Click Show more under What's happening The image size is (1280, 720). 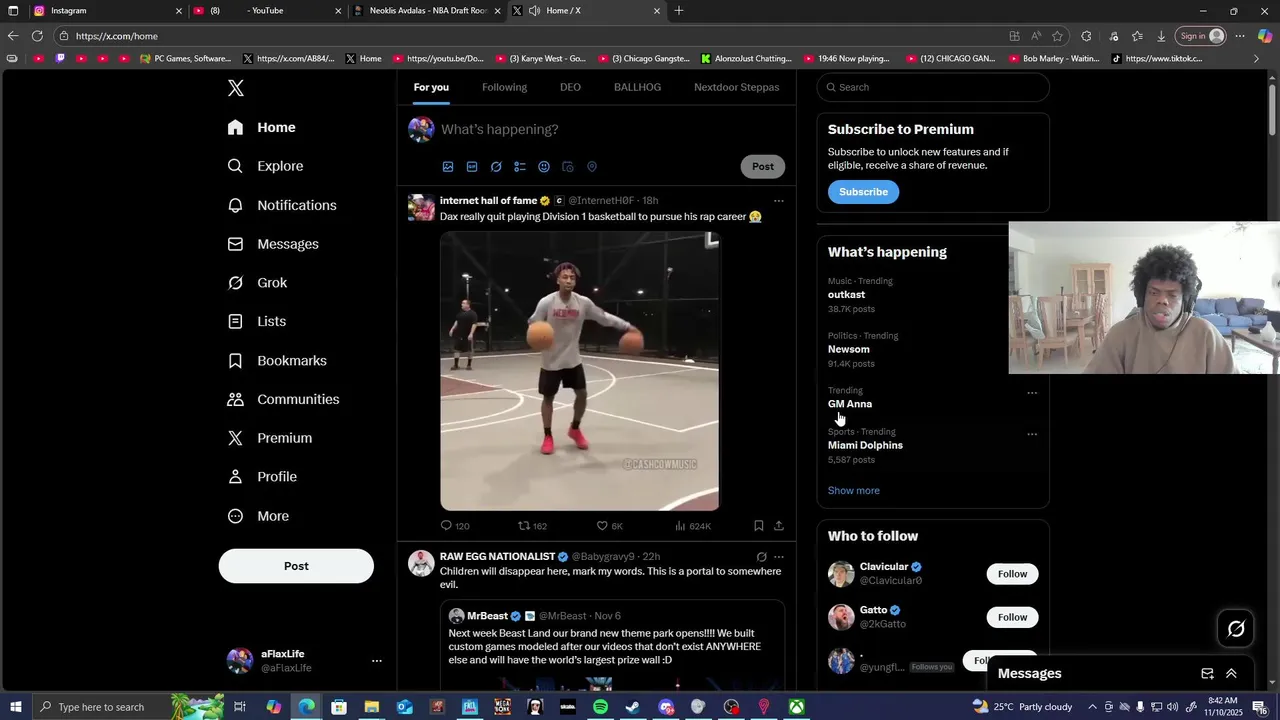pyautogui.click(x=854, y=491)
